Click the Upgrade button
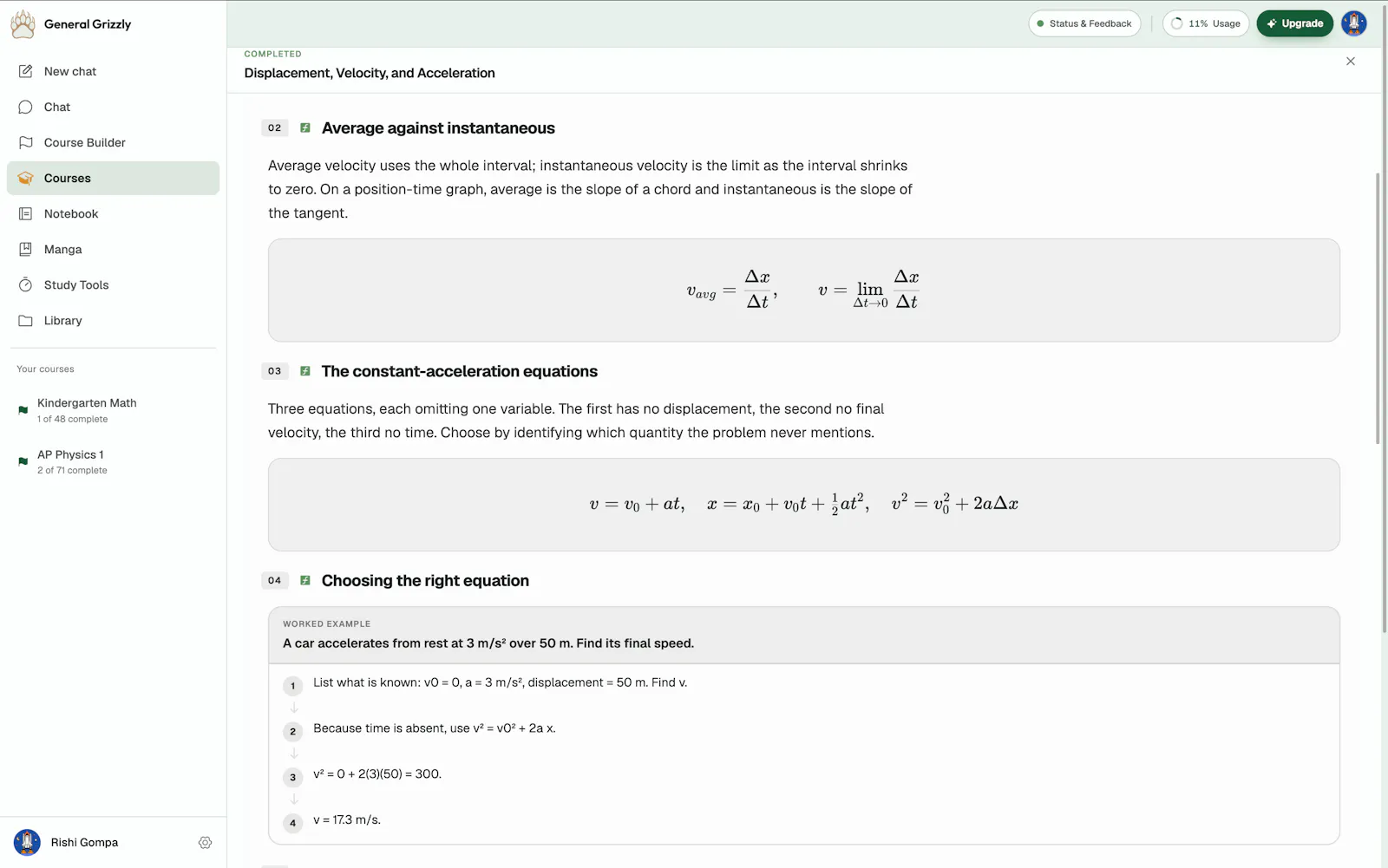 tap(1294, 23)
